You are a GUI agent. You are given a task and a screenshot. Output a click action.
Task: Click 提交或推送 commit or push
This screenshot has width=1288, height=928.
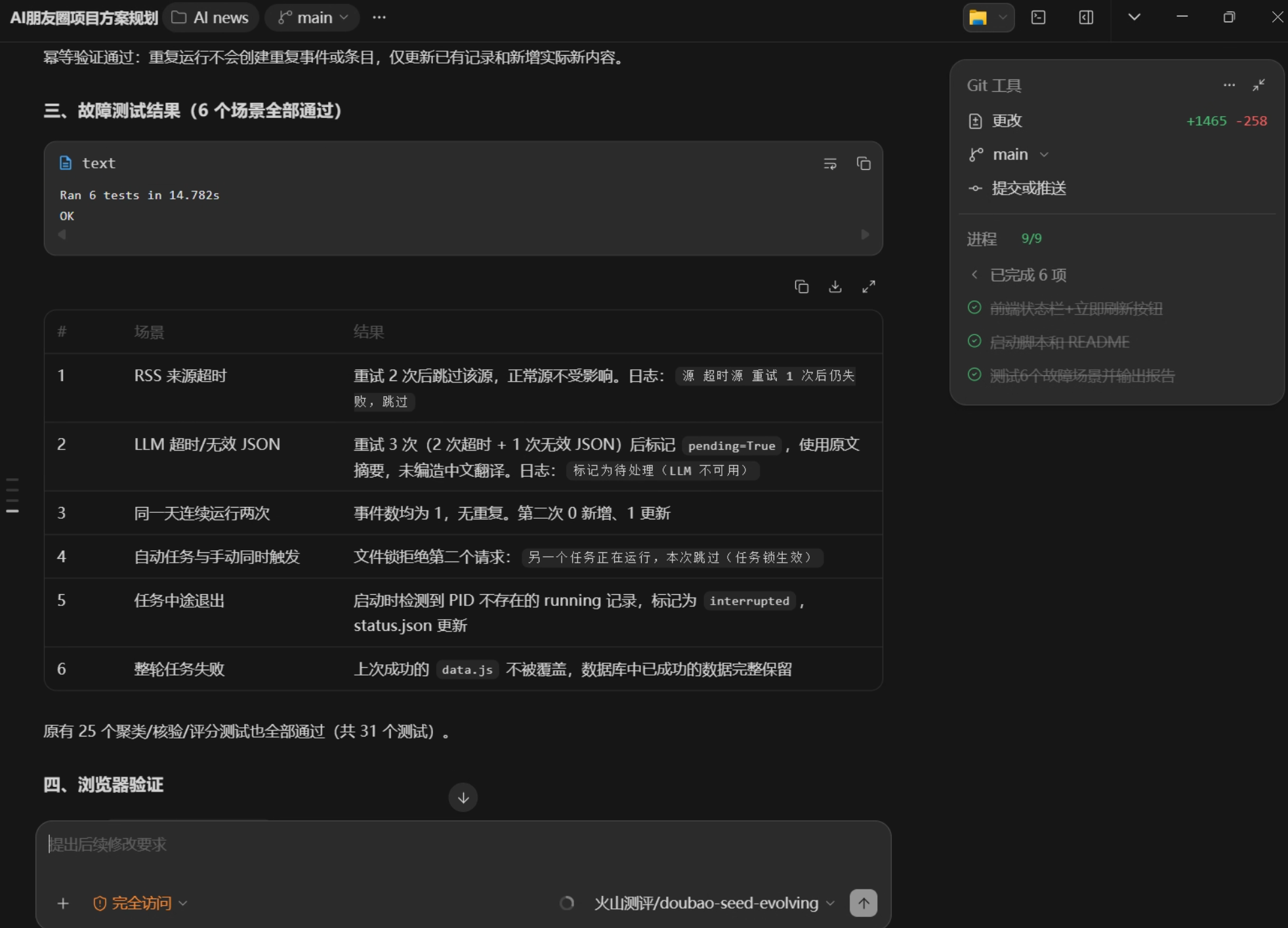(x=1018, y=188)
